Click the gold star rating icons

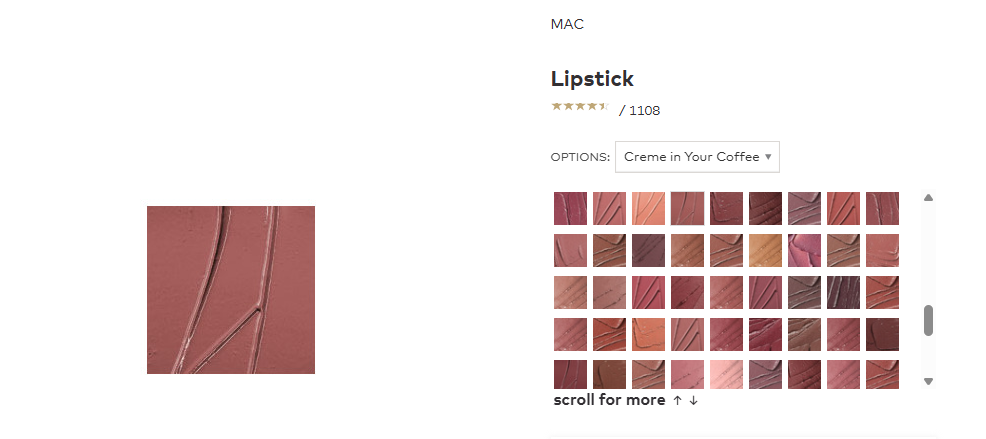click(579, 106)
